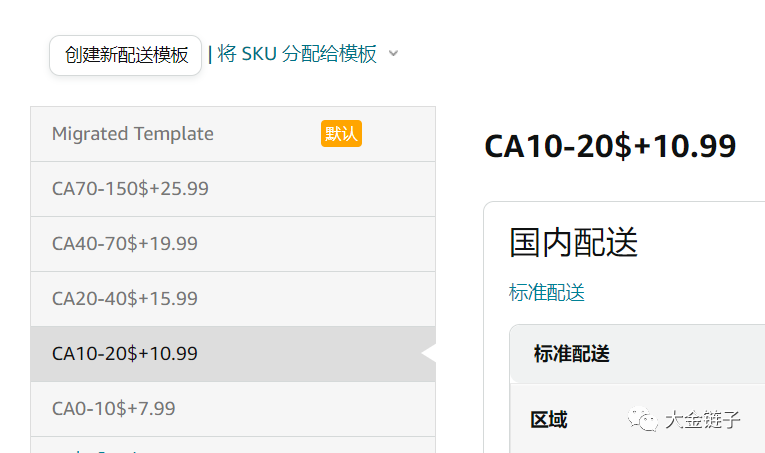
Task: Open the 将 SKU 分配给模板 link
Action: 297,54
